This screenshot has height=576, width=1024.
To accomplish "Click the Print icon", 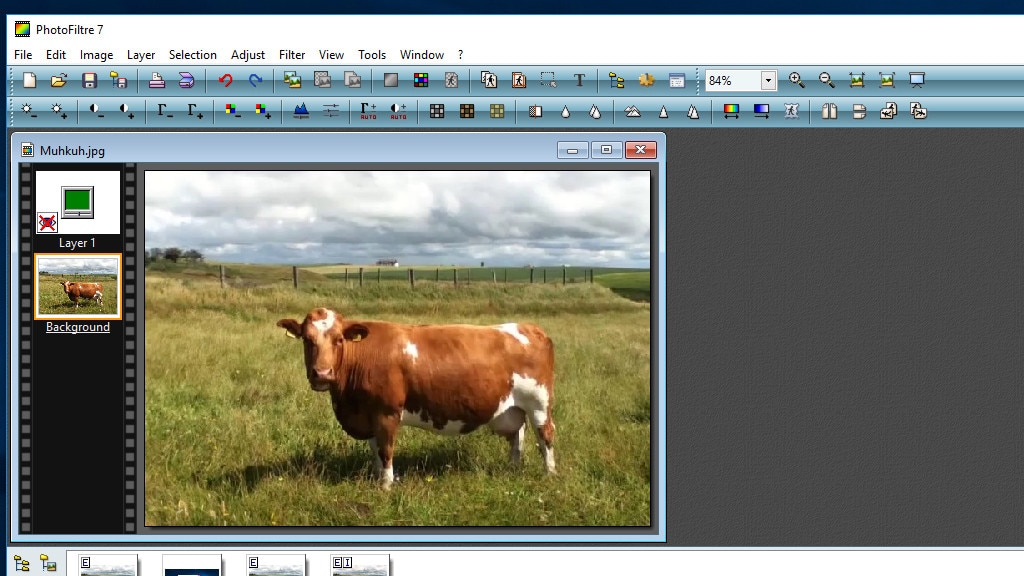I will (157, 80).
